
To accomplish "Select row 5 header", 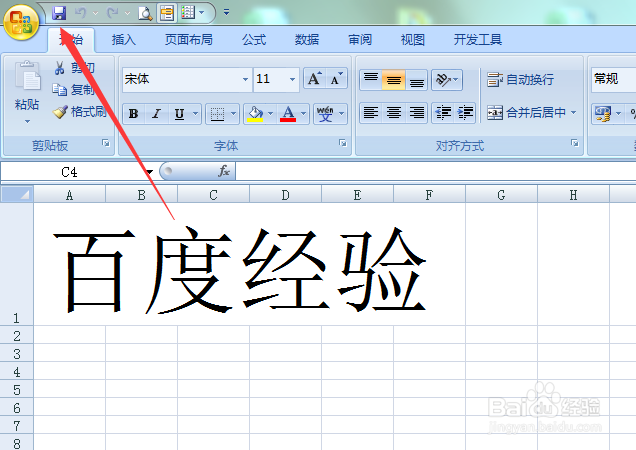I will [x=17, y=390].
